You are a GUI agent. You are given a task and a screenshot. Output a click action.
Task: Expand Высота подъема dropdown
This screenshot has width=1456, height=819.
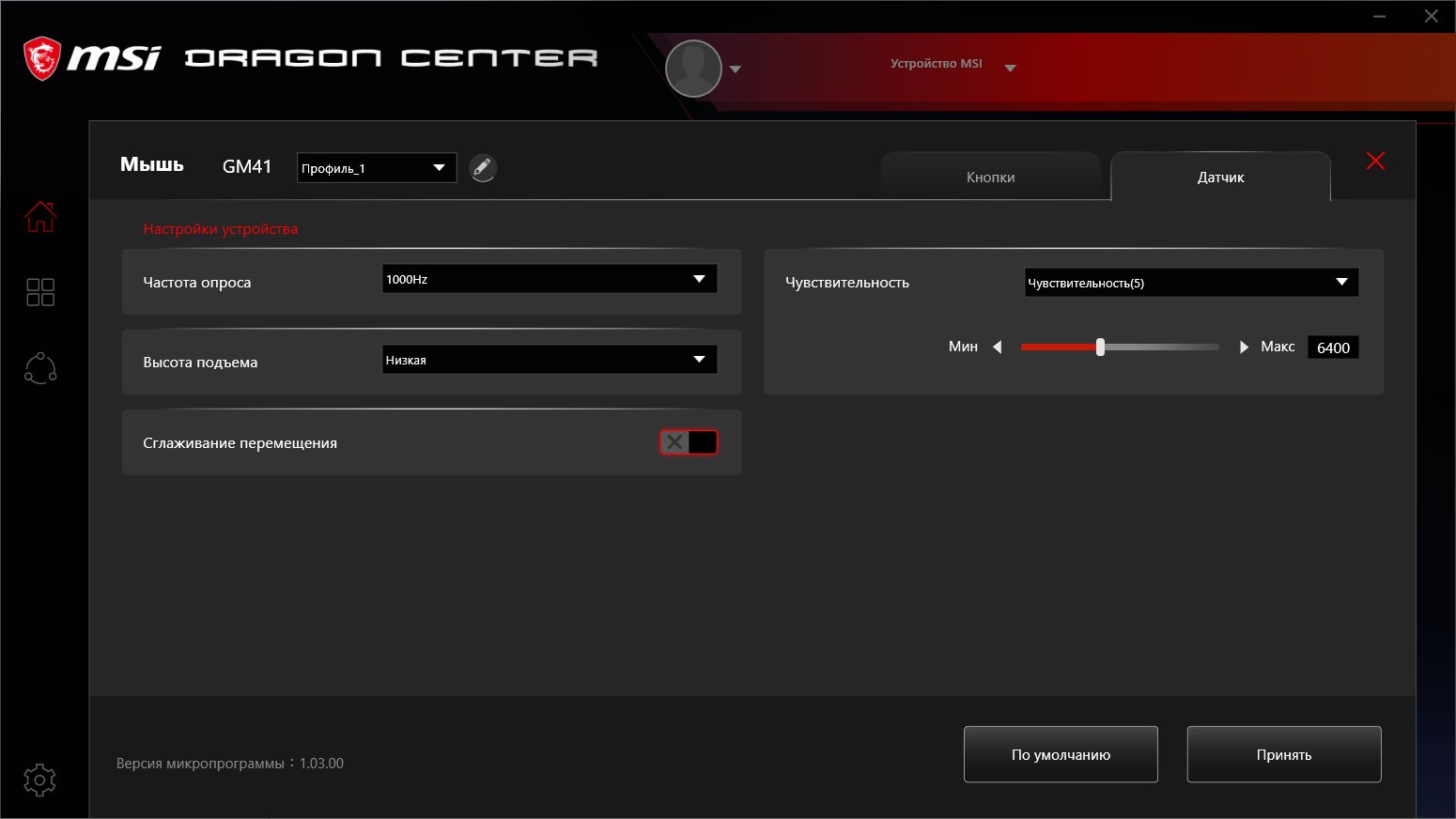tap(550, 360)
